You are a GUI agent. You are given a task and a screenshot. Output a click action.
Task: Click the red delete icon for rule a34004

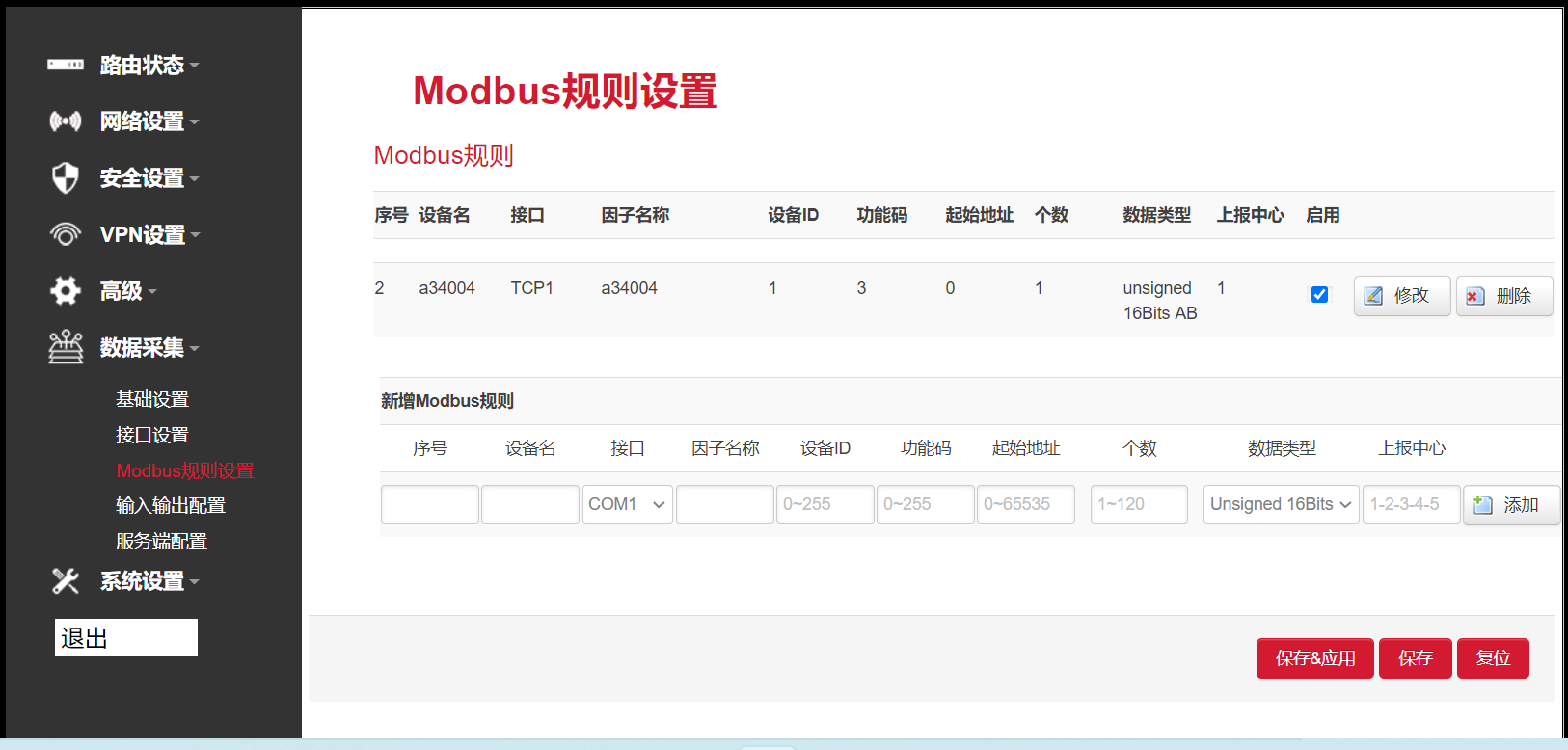coord(1475,296)
